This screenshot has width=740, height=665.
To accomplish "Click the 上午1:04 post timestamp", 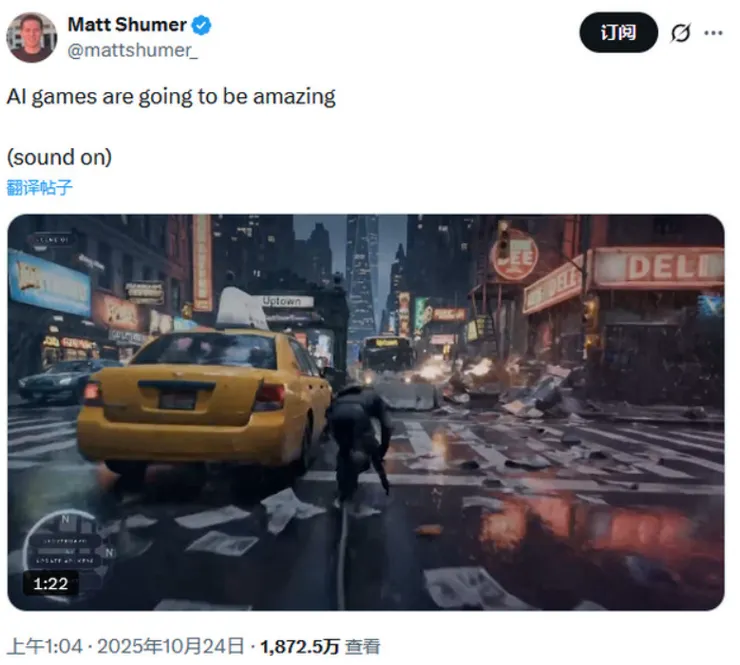I will coord(45,646).
